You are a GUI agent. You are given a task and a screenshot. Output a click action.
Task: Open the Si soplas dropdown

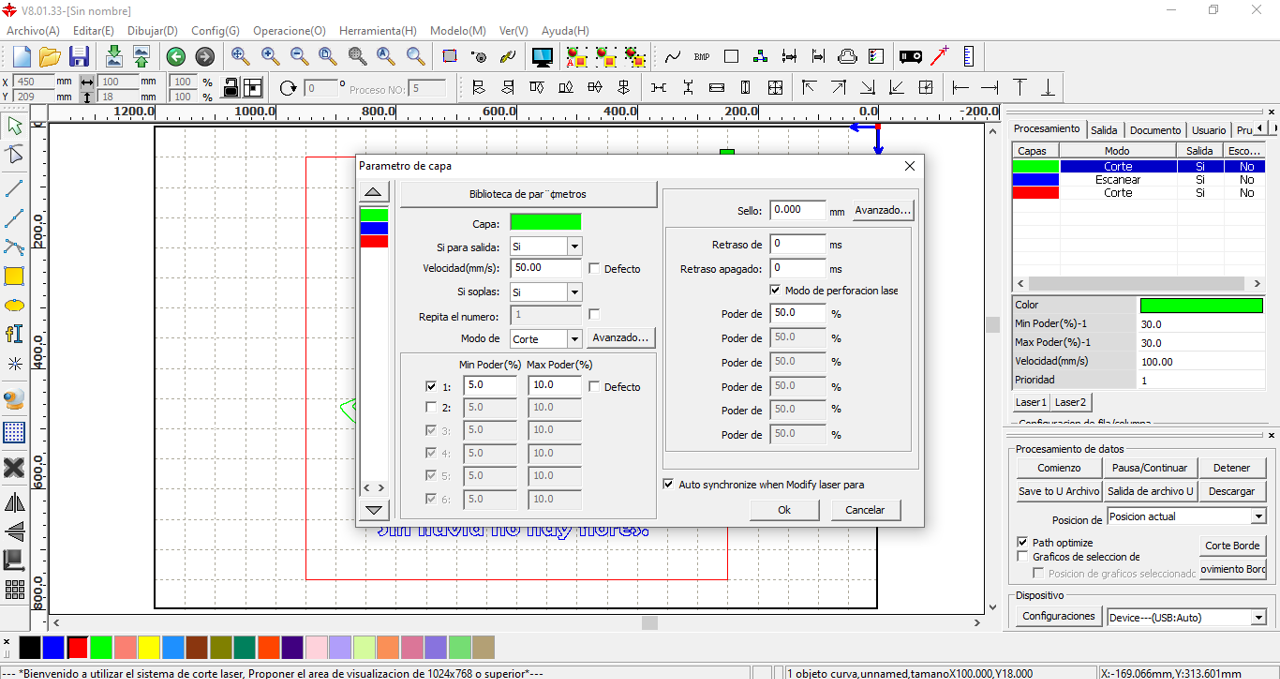pyautogui.click(x=574, y=292)
